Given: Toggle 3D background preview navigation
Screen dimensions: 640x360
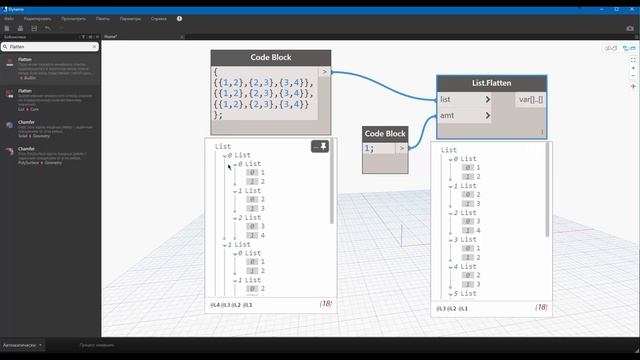Looking at the screenshot, I should click(611, 48).
